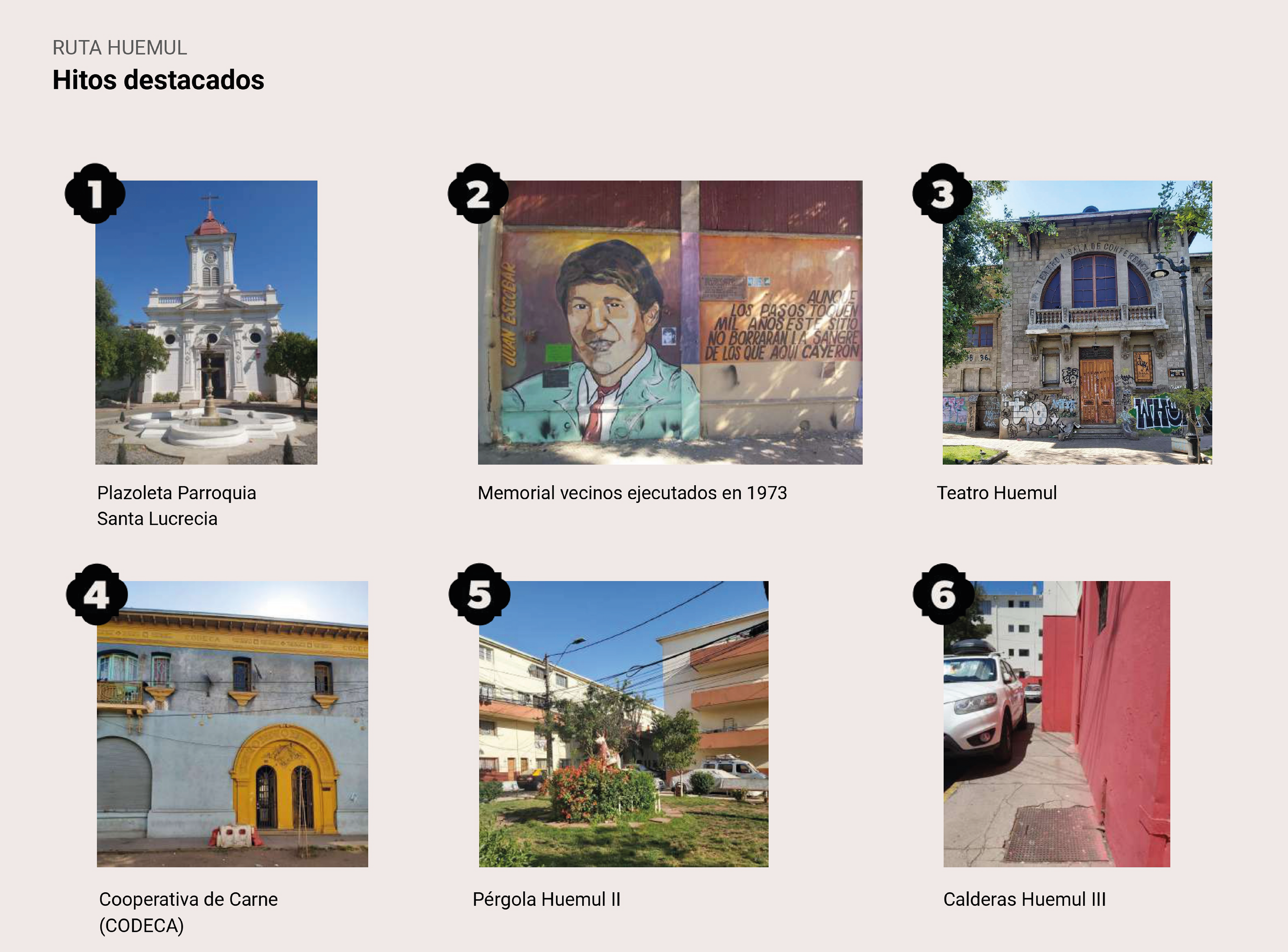Image resolution: width=1288 pixels, height=952 pixels.
Task: Click the Teatro Huemul caption
Action: tap(997, 493)
